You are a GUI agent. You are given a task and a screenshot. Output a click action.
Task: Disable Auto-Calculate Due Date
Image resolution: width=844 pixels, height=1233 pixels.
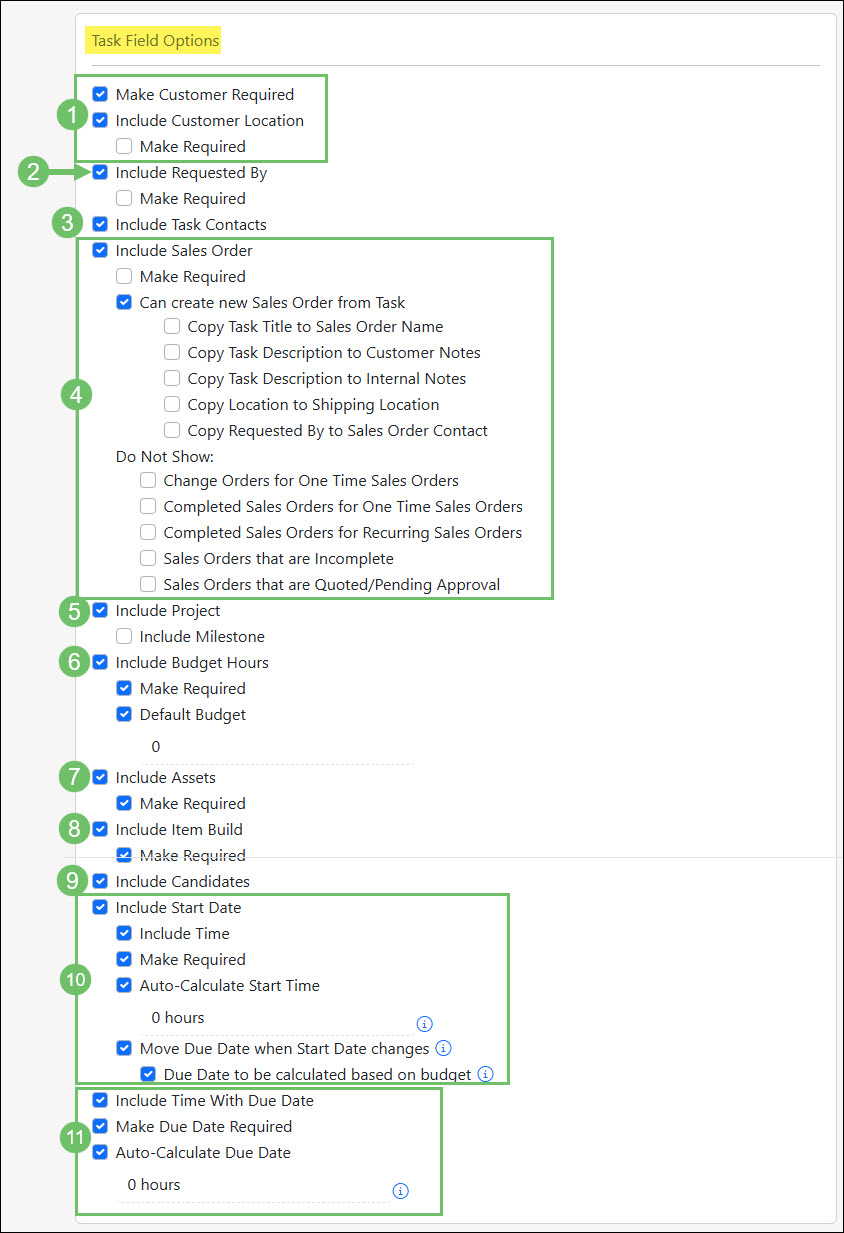[100, 1152]
